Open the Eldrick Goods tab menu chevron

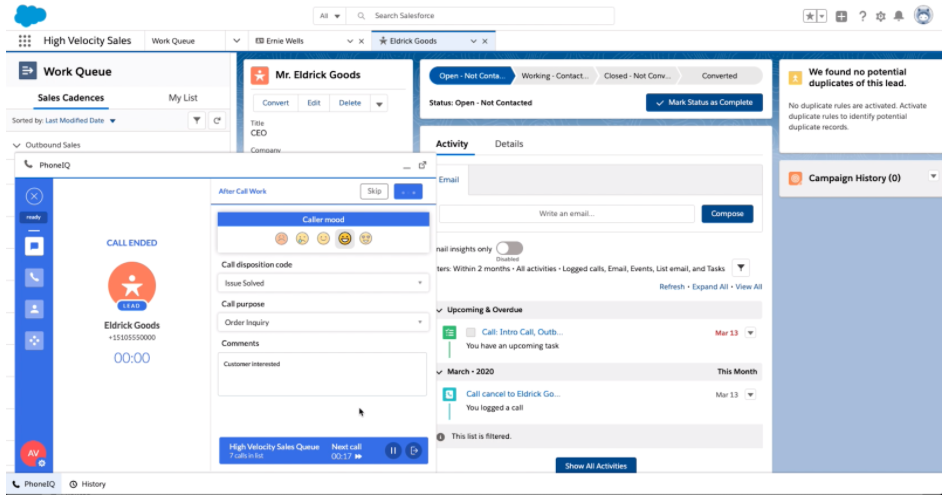[474, 41]
